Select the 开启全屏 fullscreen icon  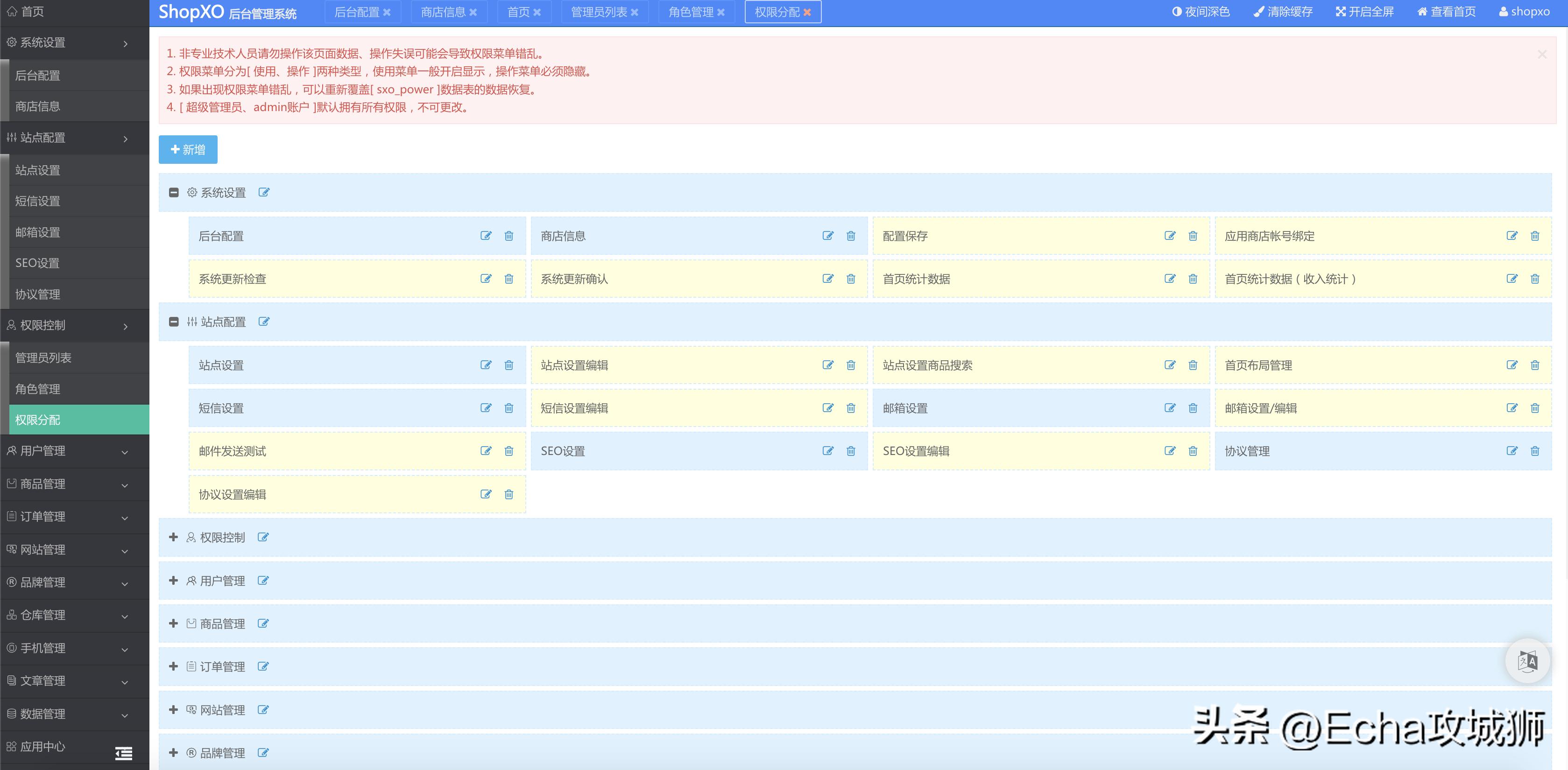(x=1365, y=12)
